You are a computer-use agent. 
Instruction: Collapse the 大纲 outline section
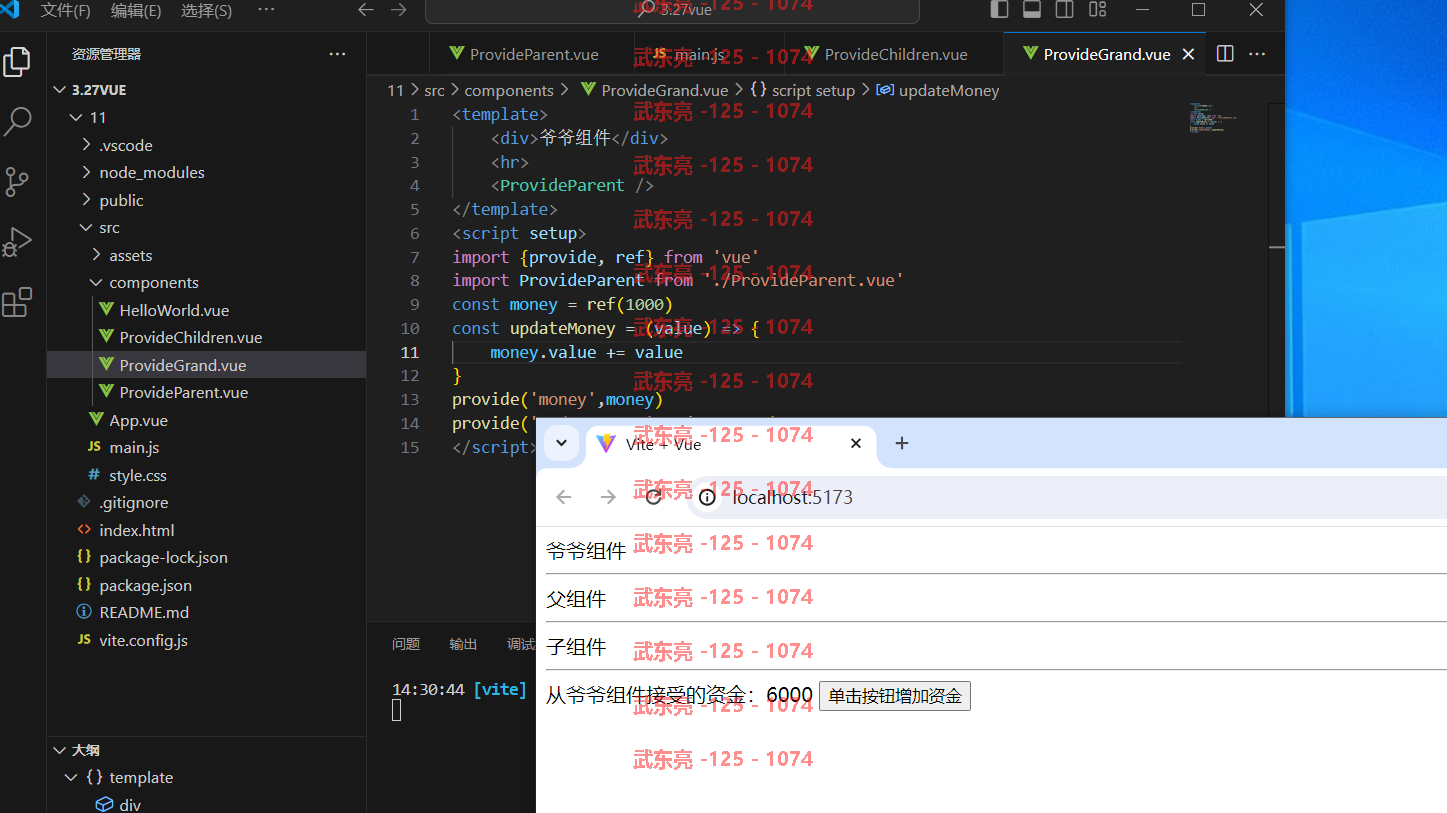tap(206, 750)
